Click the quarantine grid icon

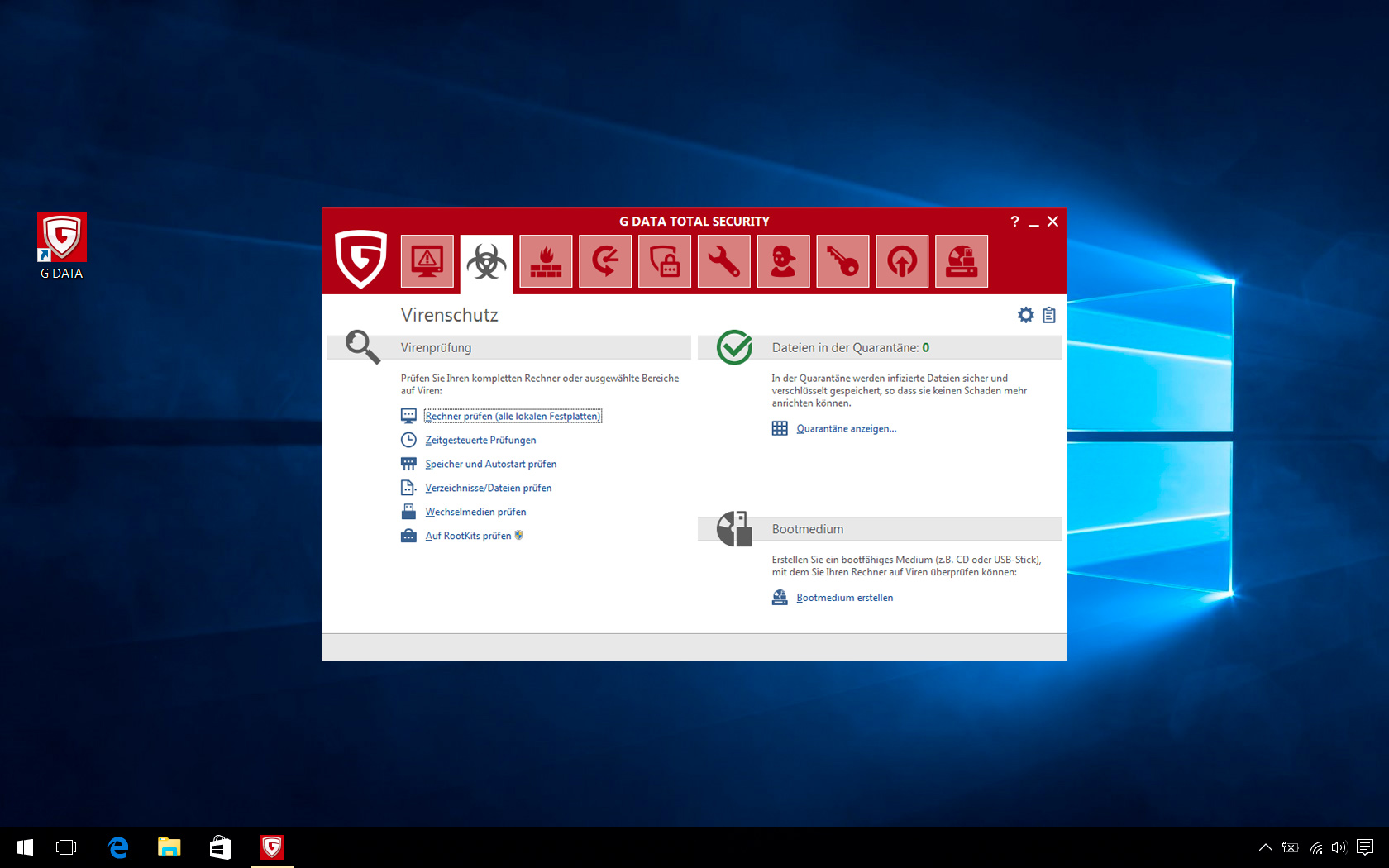click(x=780, y=428)
